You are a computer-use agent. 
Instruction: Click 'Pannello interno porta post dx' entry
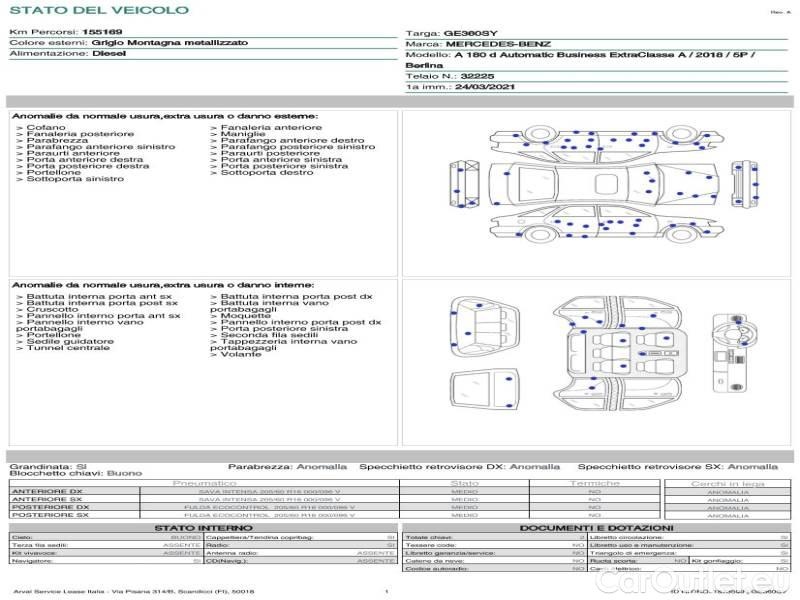click(x=301, y=322)
